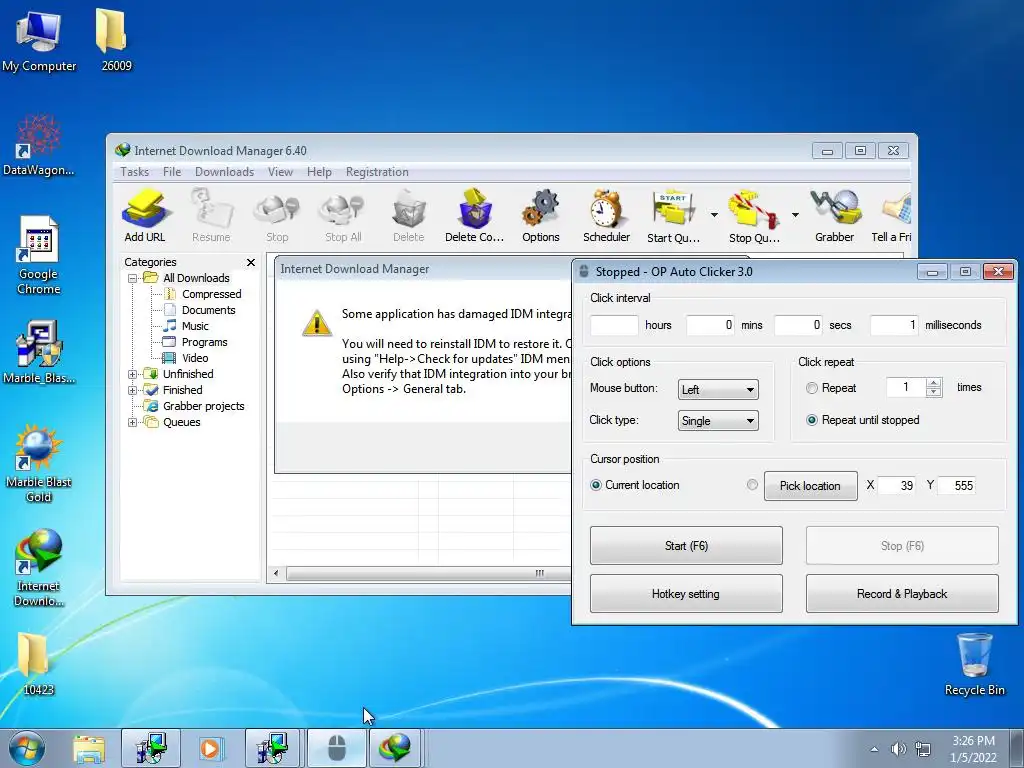This screenshot has width=1024, height=768.
Task: Click the Pick location button
Action: [810, 486]
